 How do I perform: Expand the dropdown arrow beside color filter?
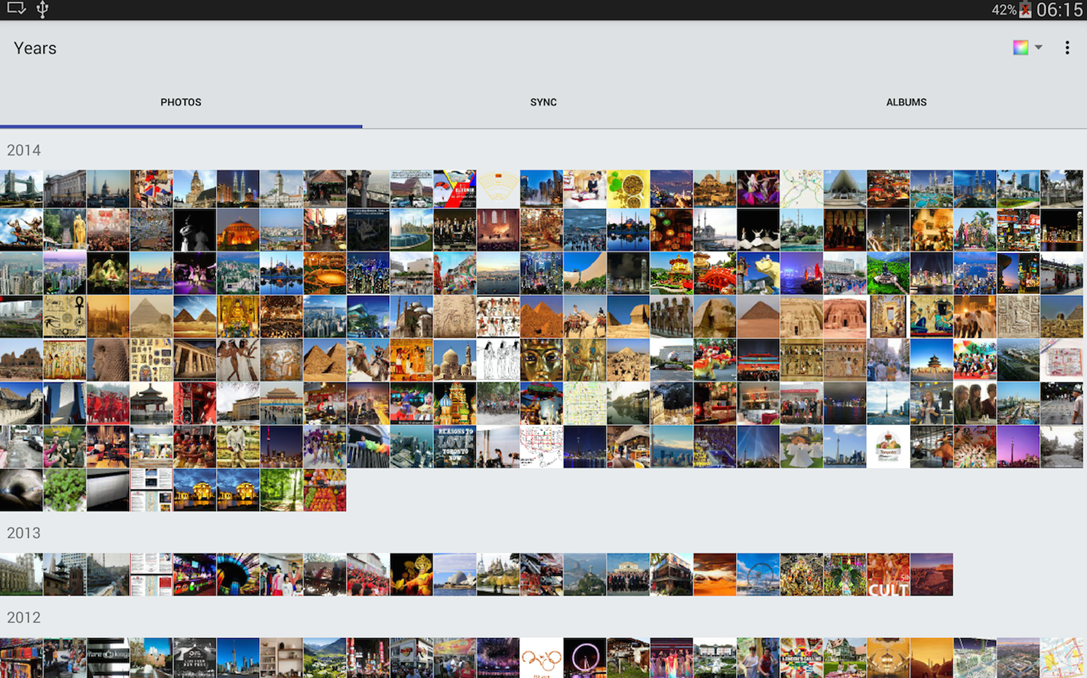click(x=1038, y=47)
